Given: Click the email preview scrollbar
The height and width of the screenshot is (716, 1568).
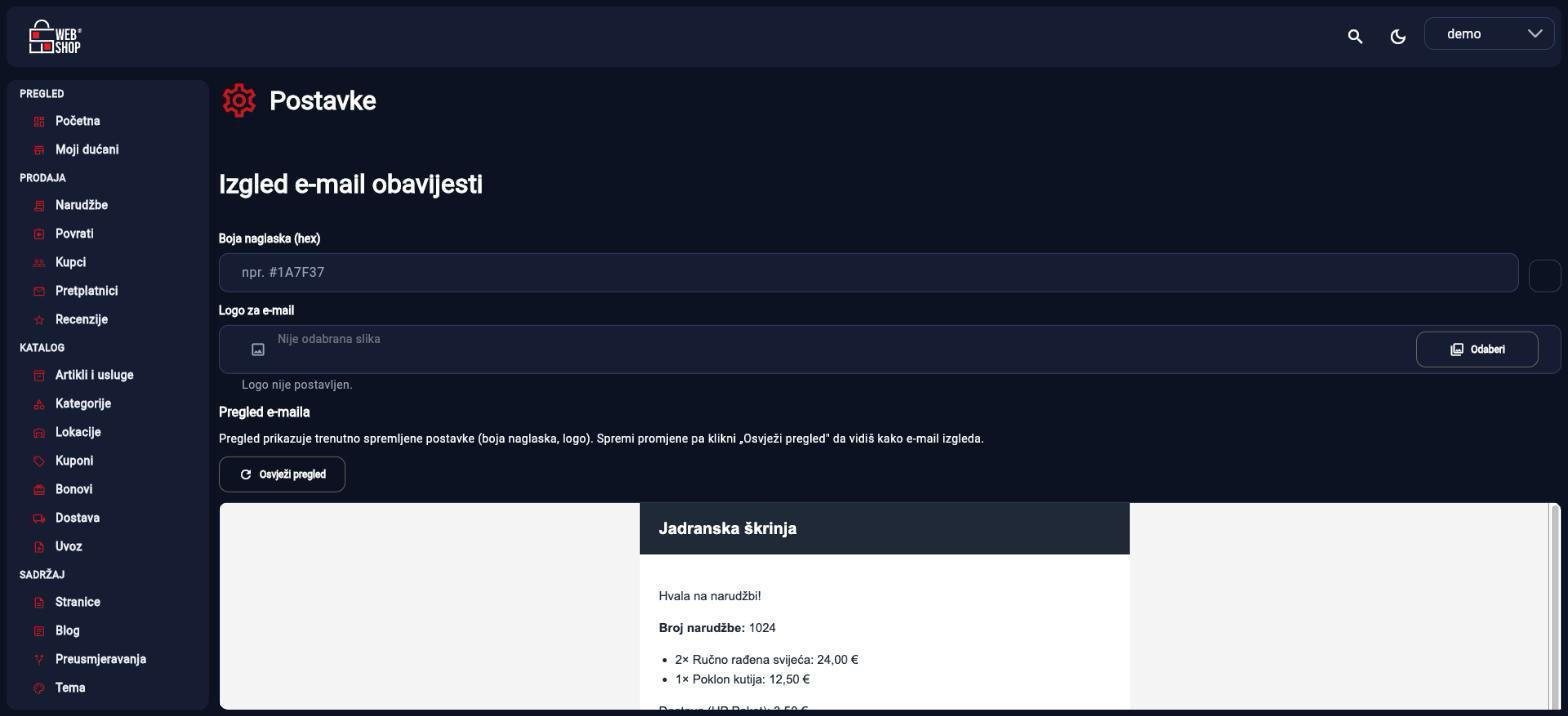Looking at the screenshot, I should (1554, 606).
